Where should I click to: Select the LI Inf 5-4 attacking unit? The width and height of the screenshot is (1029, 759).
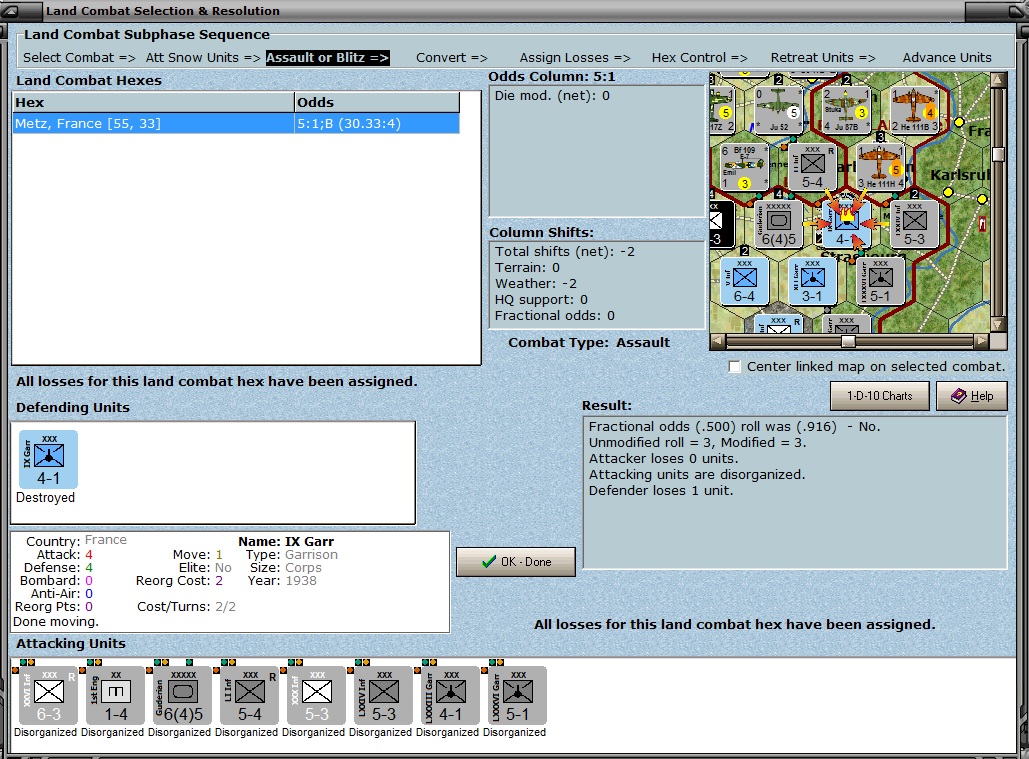tap(247, 695)
